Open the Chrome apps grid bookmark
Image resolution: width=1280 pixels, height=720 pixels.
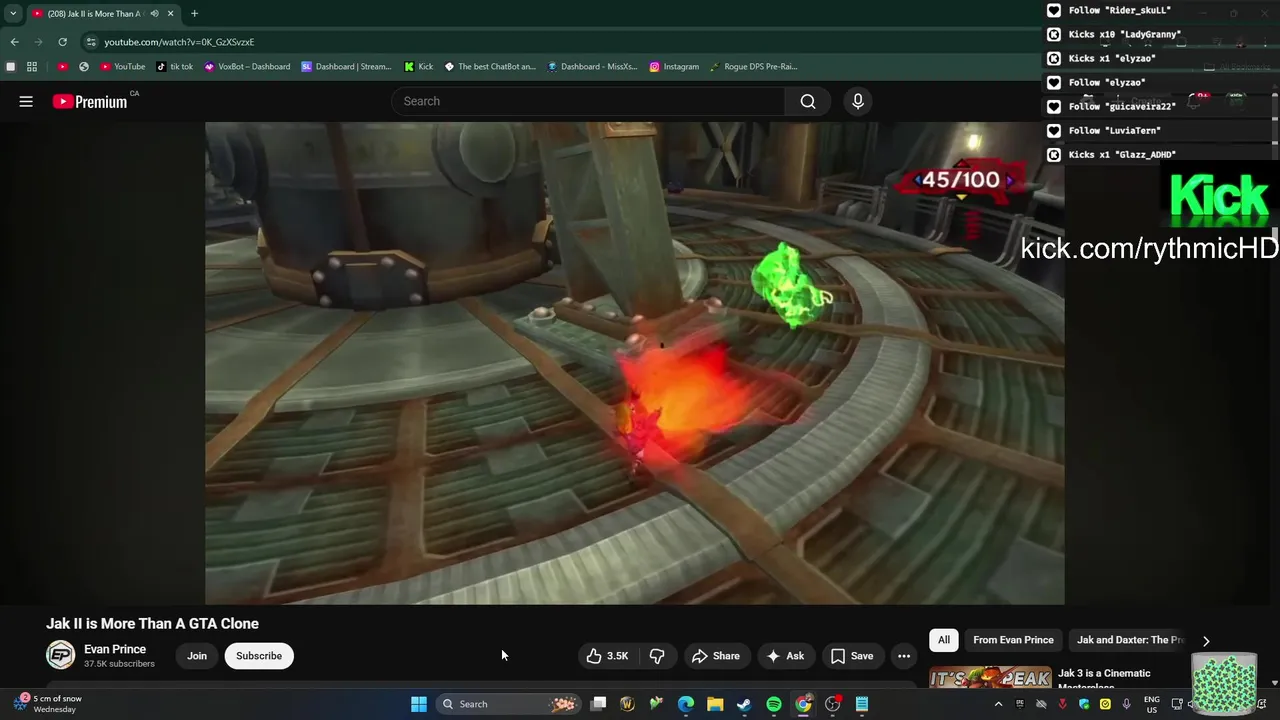32,67
